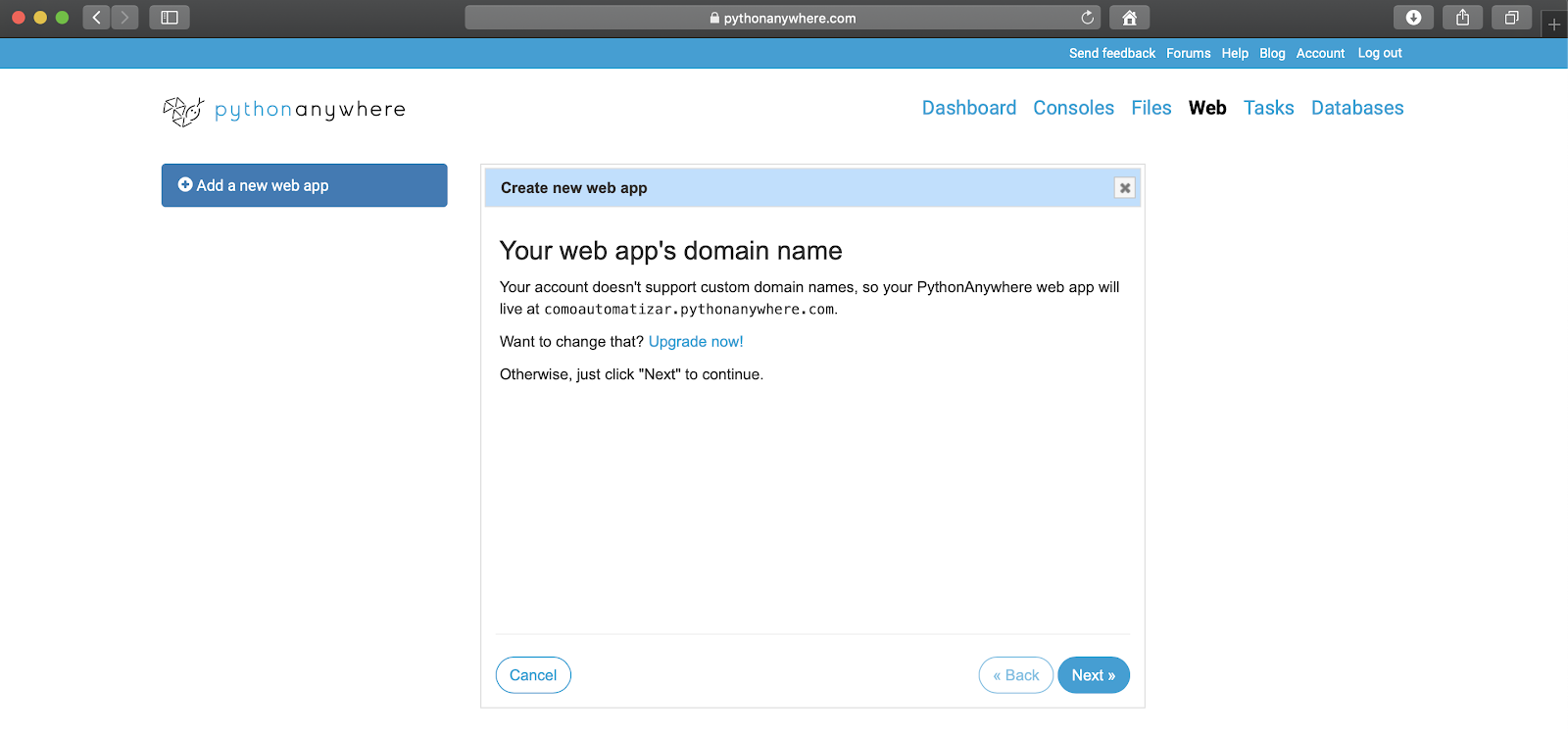This screenshot has width=1568, height=735.
Task: Log out of PythonAnywhere
Action: [1380, 53]
